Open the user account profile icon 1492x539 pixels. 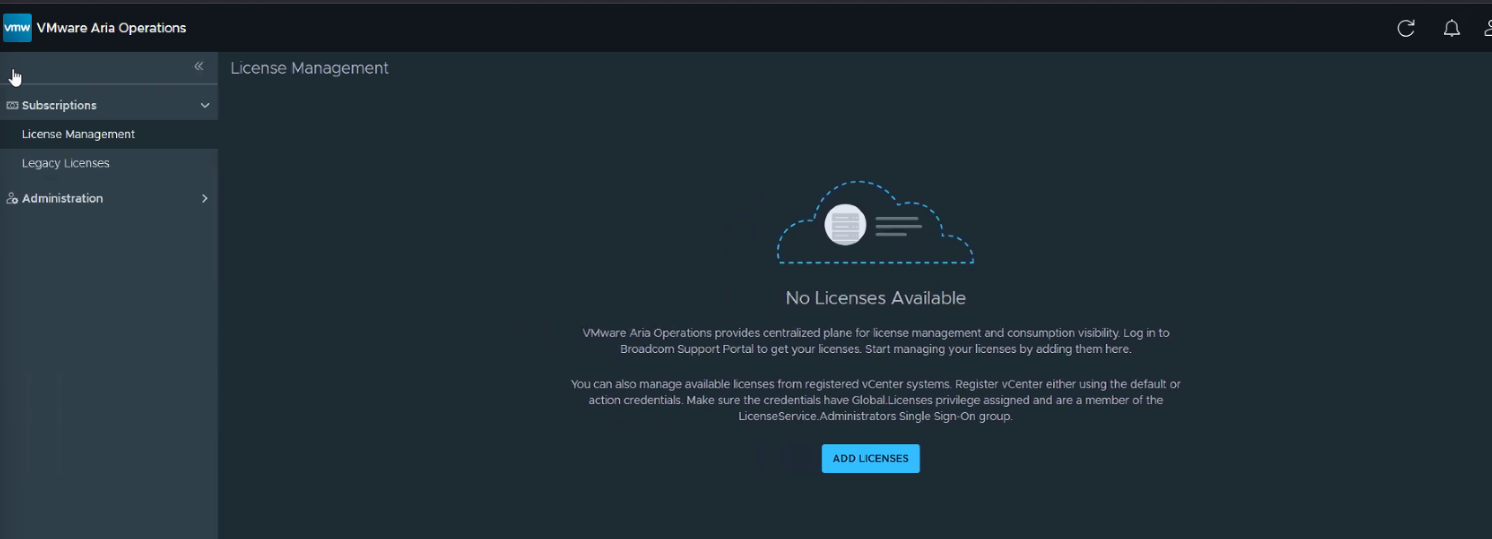[x=1488, y=28]
